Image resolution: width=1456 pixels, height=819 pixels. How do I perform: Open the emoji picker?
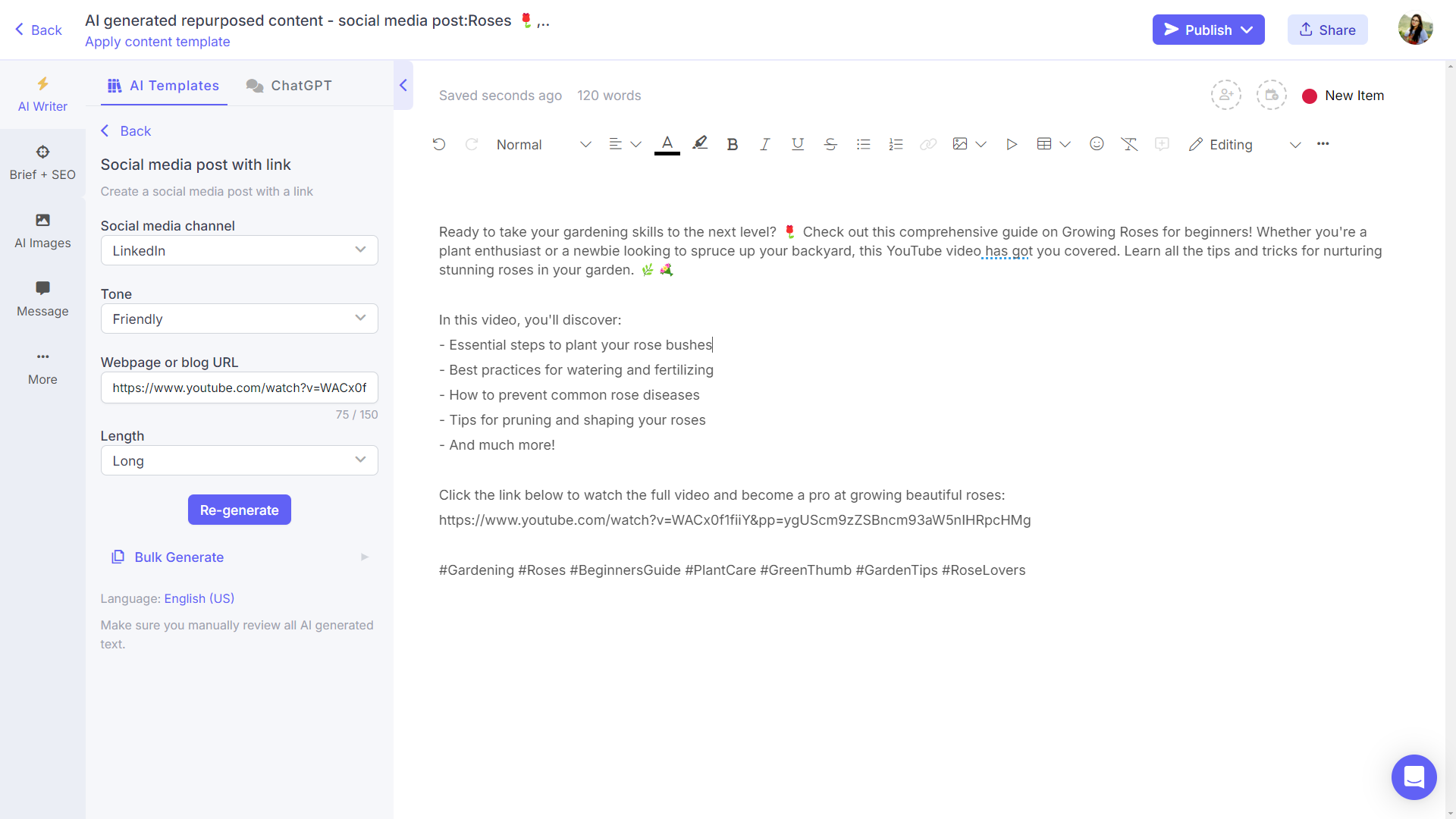click(x=1096, y=144)
